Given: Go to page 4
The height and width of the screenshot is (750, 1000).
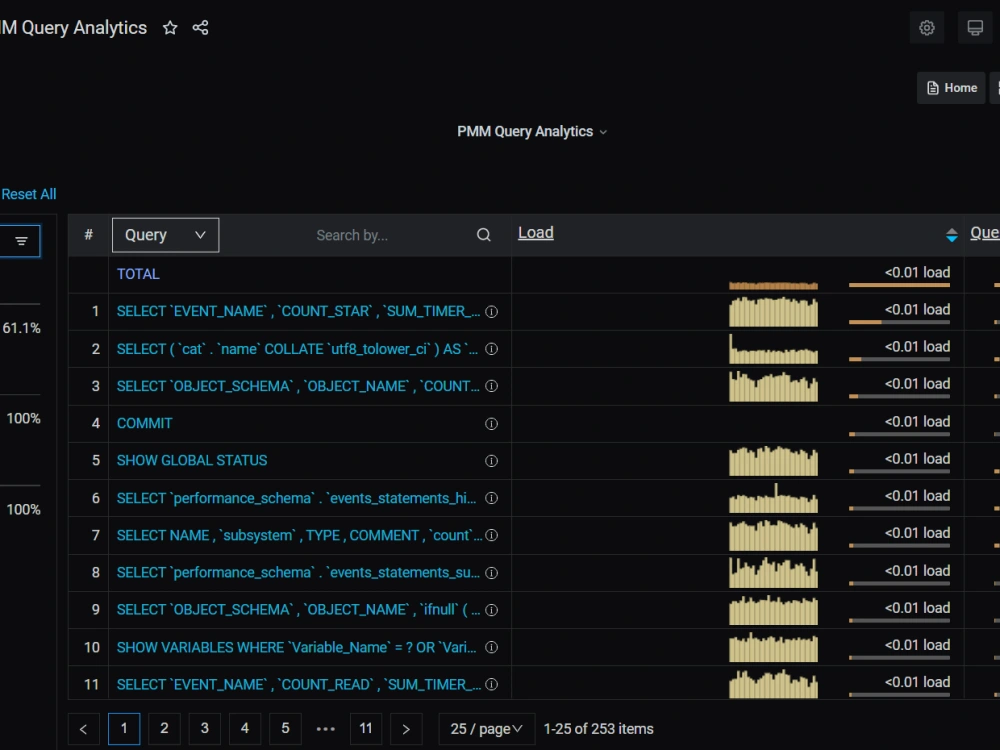Looking at the screenshot, I should (244, 728).
